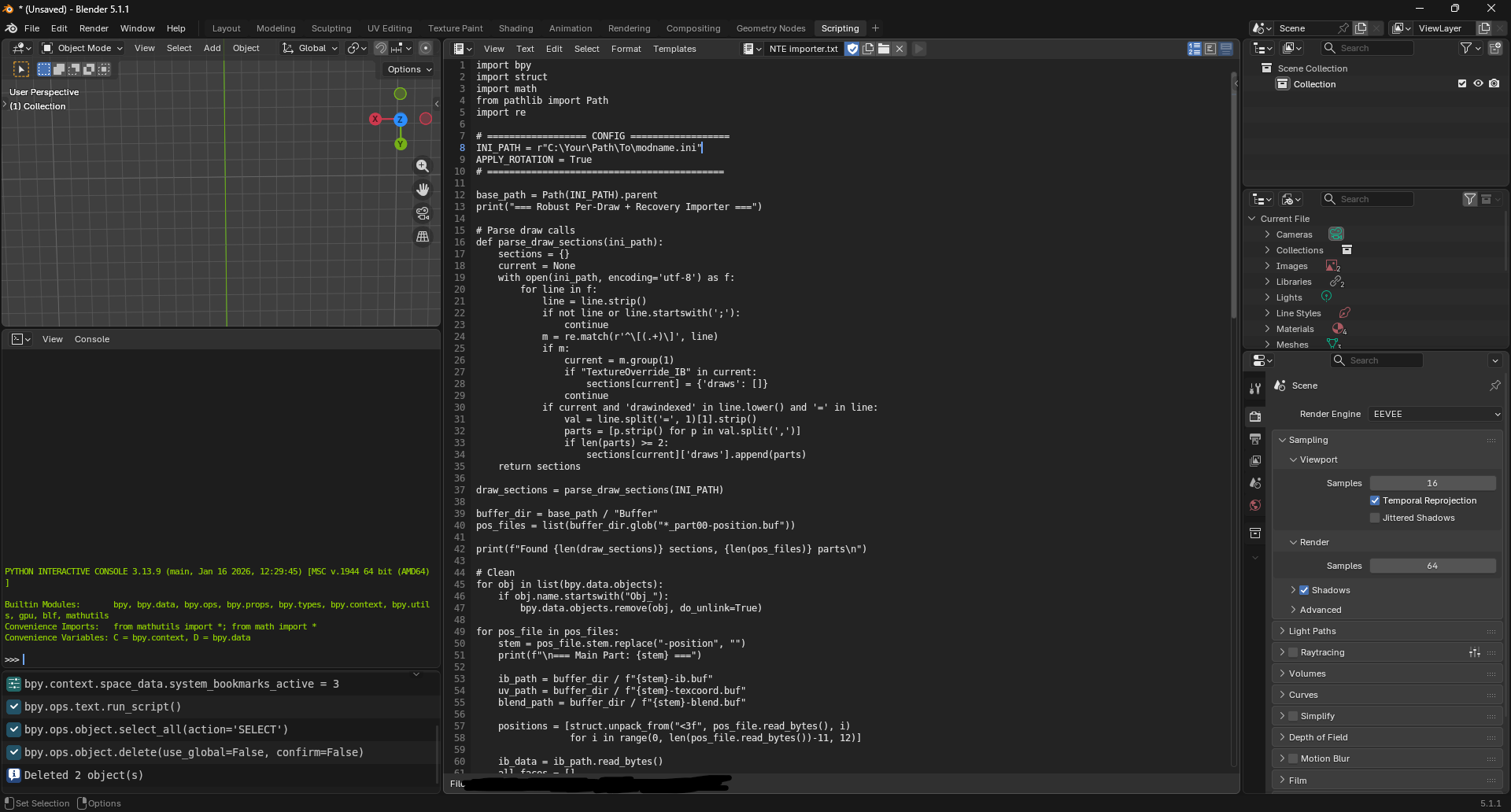Viewport: 1511px width, 812px height.
Task: Run the script with the play icon
Action: (x=918, y=49)
